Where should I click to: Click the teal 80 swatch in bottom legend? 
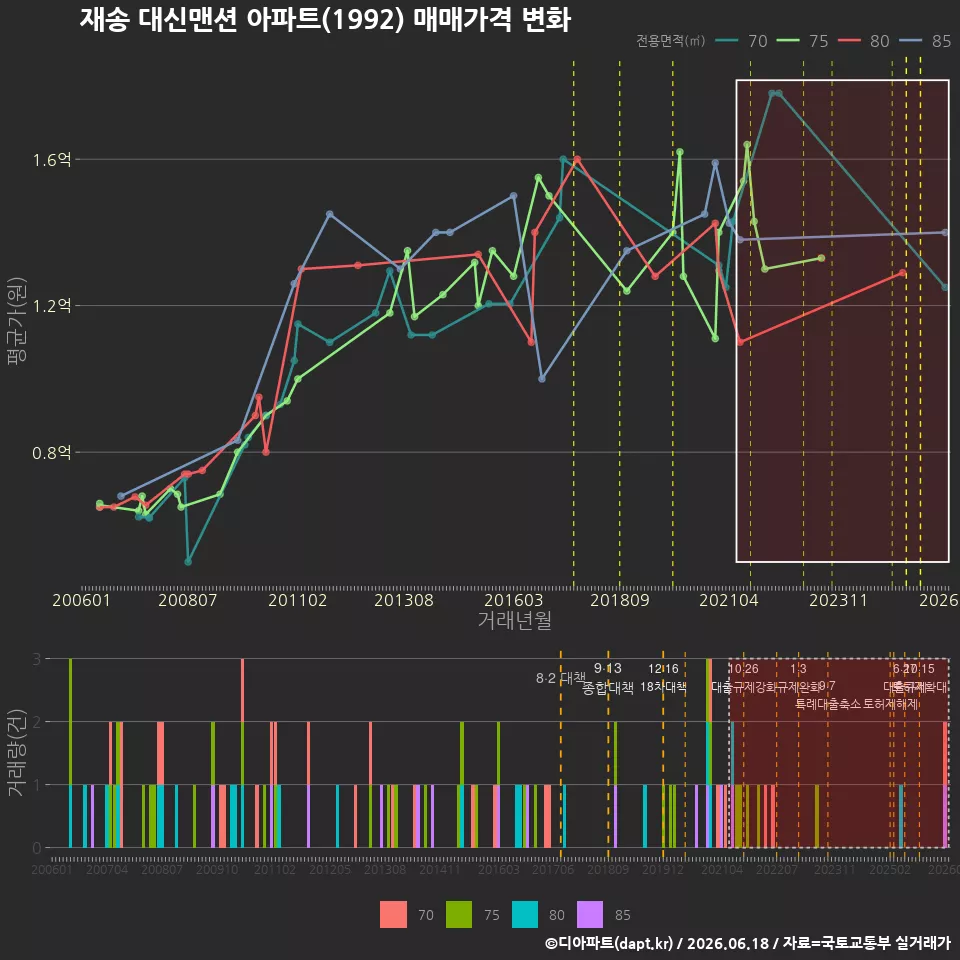pos(525,915)
